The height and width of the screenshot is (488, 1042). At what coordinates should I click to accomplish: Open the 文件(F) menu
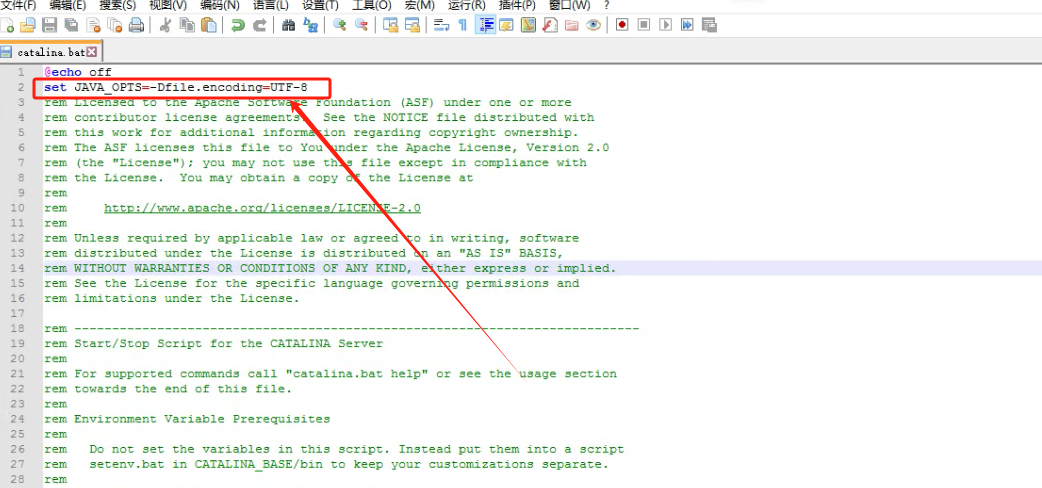pyautogui.click(x=19, y=5)
